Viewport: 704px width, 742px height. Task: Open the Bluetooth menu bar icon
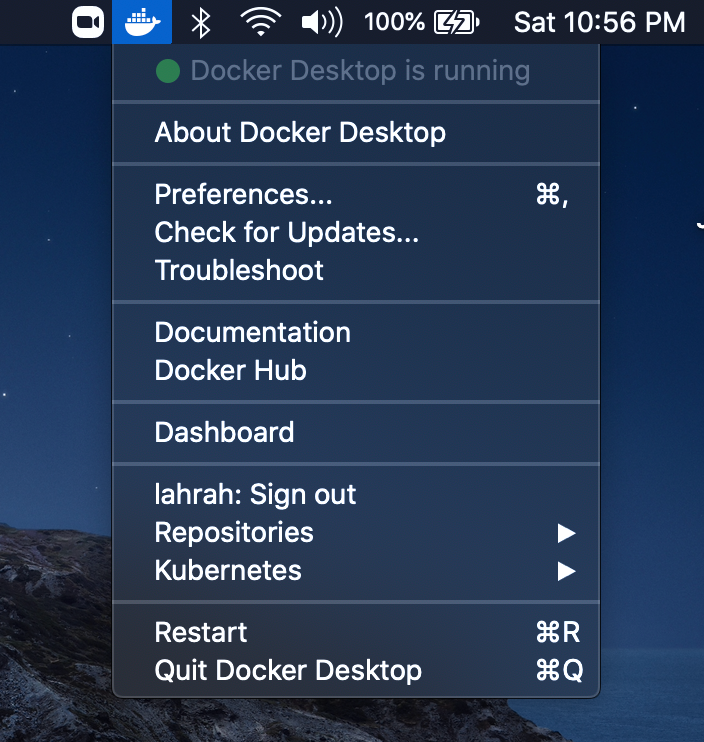tap(201, 22)
